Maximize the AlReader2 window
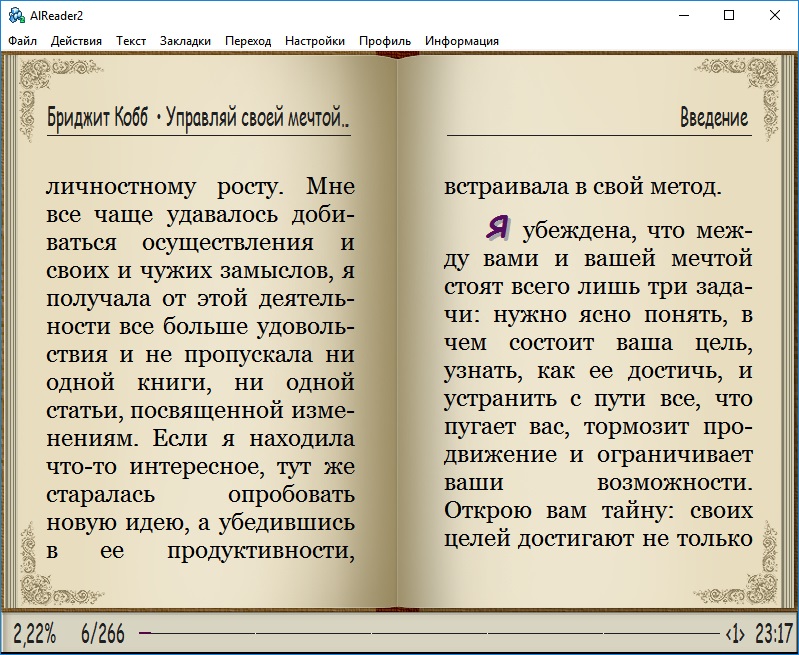This screenshot has height=655, width=799. click(729, 15)
